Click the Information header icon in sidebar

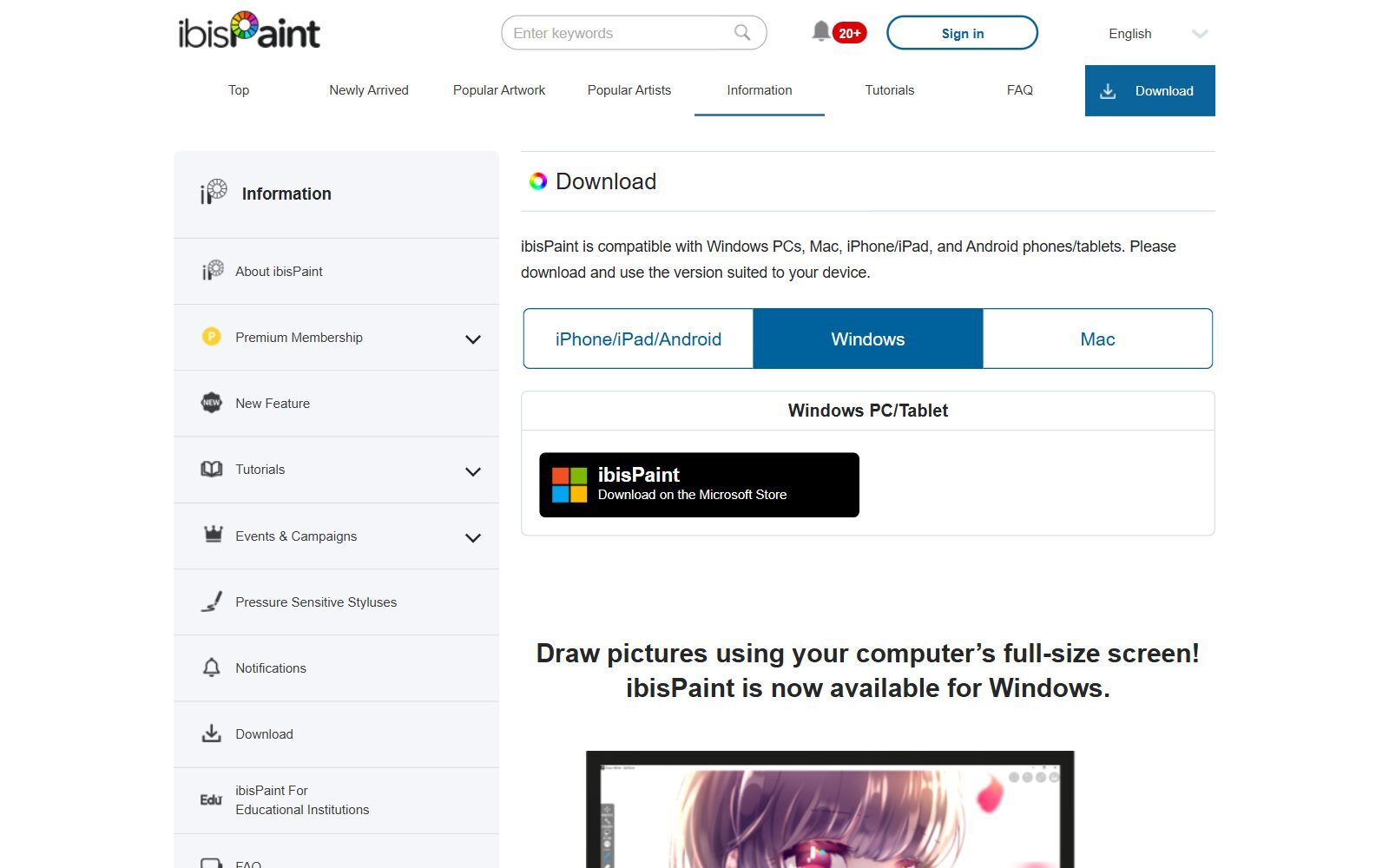tap(214, 192)
